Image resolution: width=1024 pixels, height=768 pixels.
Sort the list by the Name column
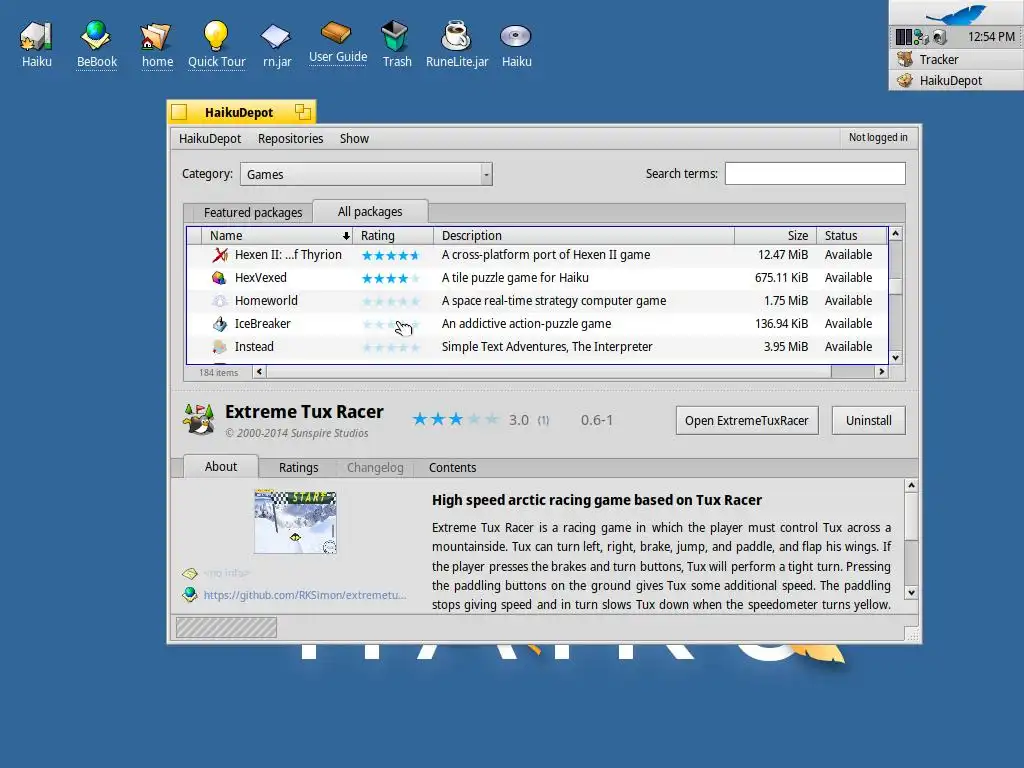coord(277,236)
